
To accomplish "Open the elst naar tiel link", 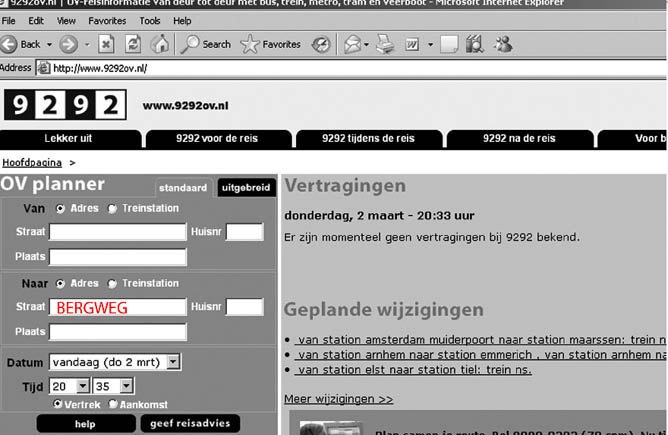I will [413, 370].
